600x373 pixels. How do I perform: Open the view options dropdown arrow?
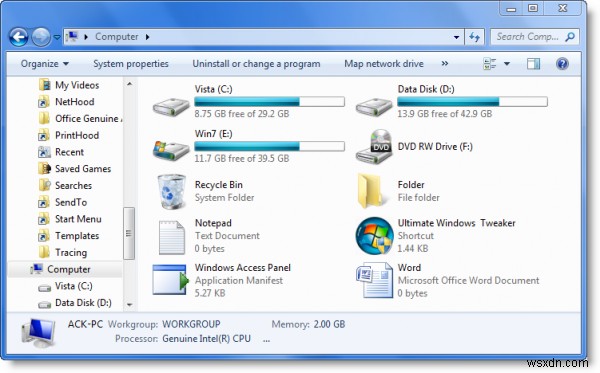tap(507, 64)
